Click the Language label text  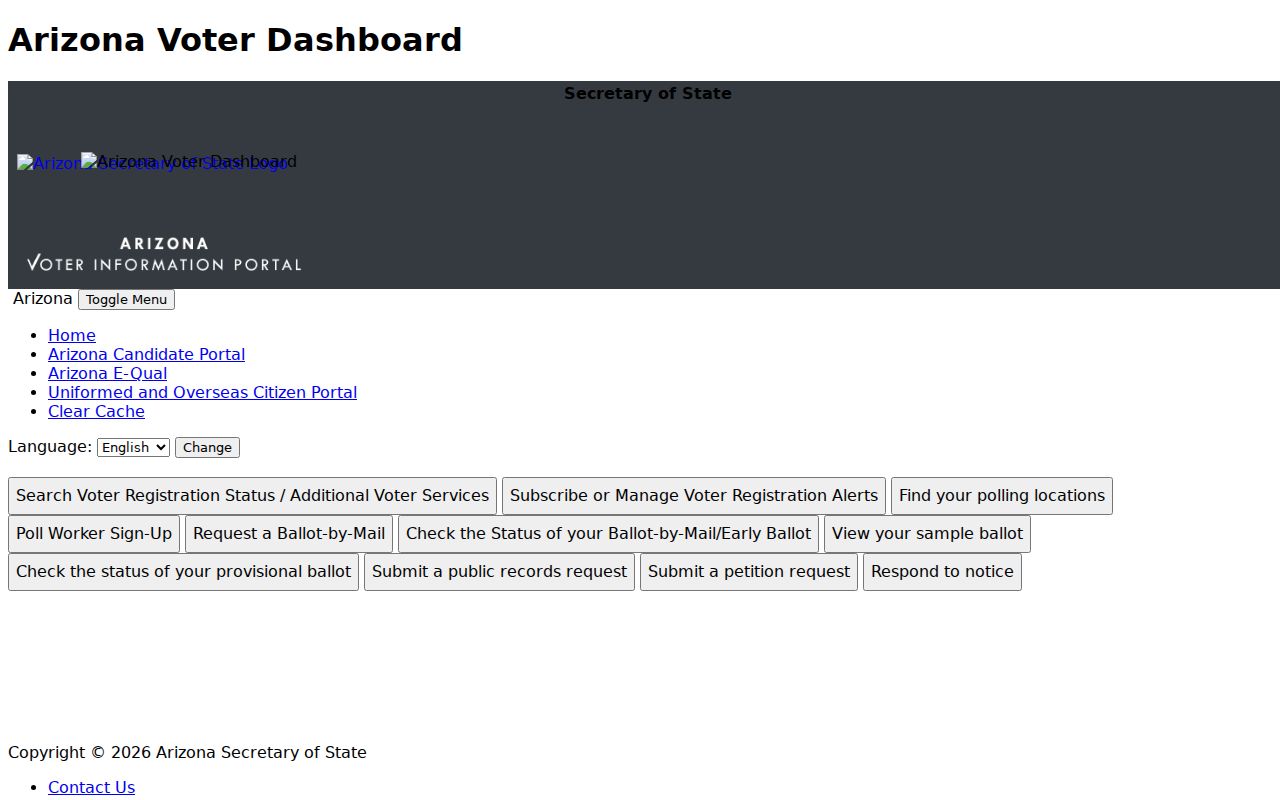pyautogui.click(x=50, y=446)
